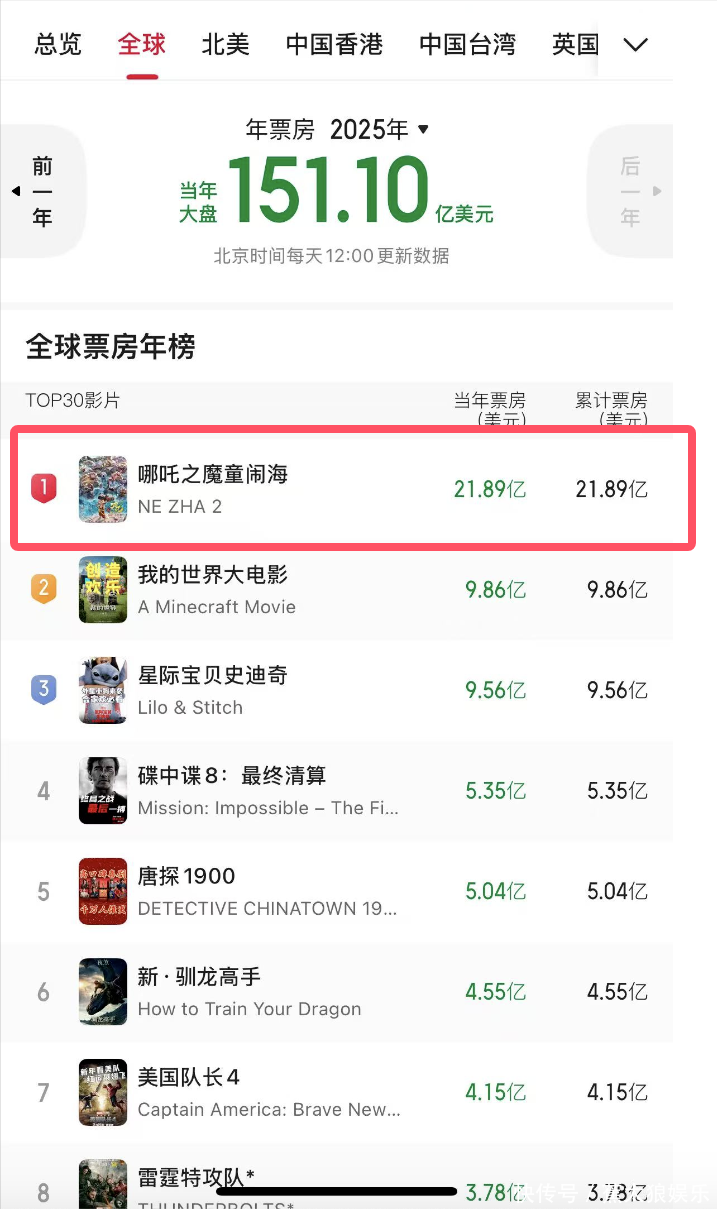Open the Ne Zha 2 poster thumbnail
Viewport: 717px width, 1209px height.
pyautogui.click(x=103, y=489)
